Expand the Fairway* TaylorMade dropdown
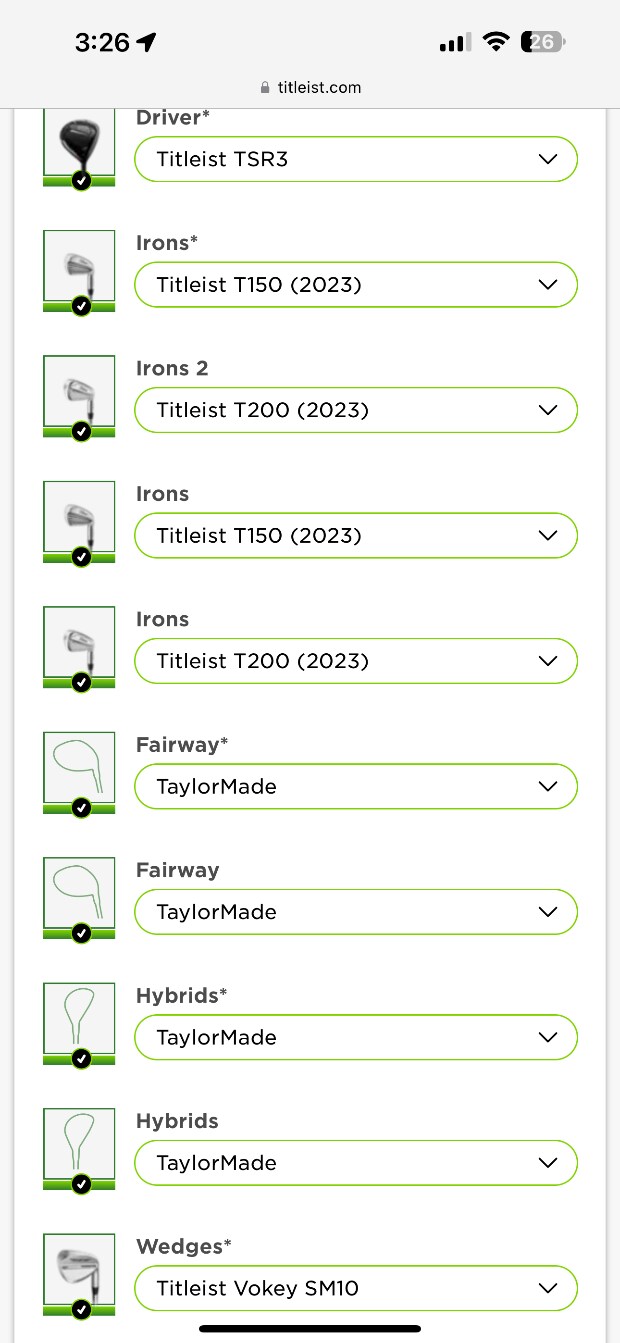Viewport: 620px width, 1343px height. 356,786
